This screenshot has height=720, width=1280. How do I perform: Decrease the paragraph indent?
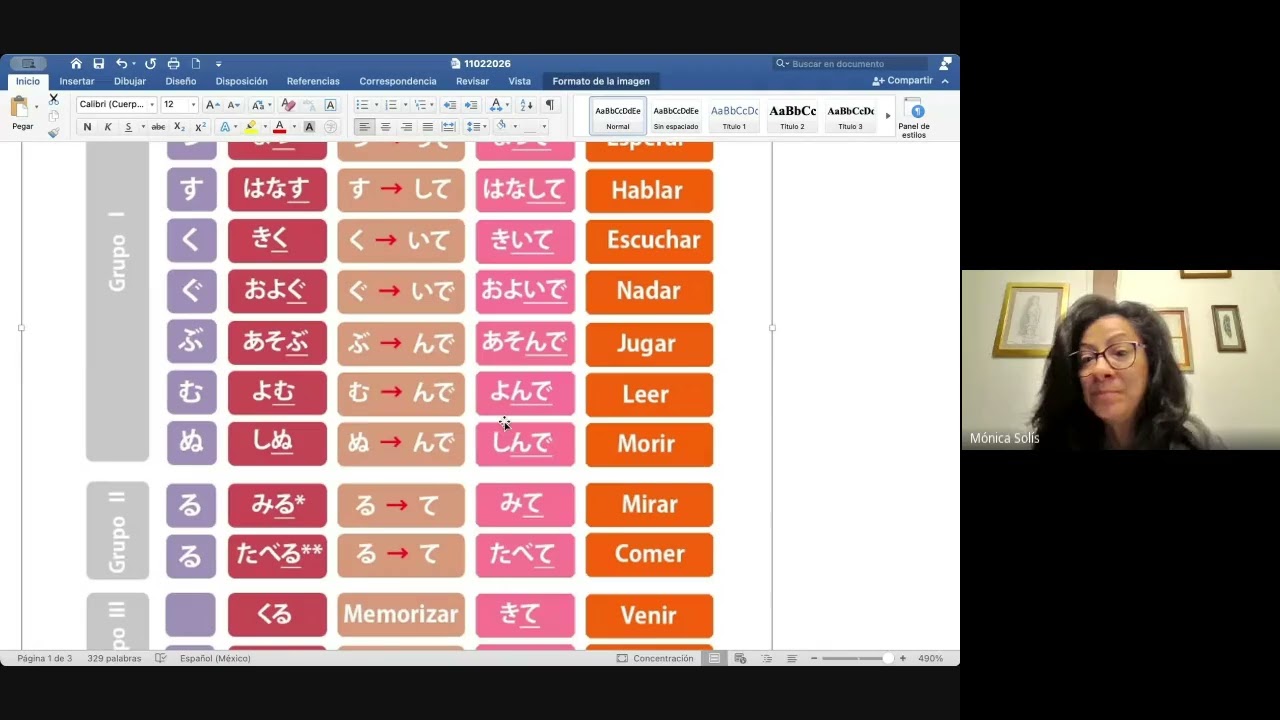[x=450, y=104]
